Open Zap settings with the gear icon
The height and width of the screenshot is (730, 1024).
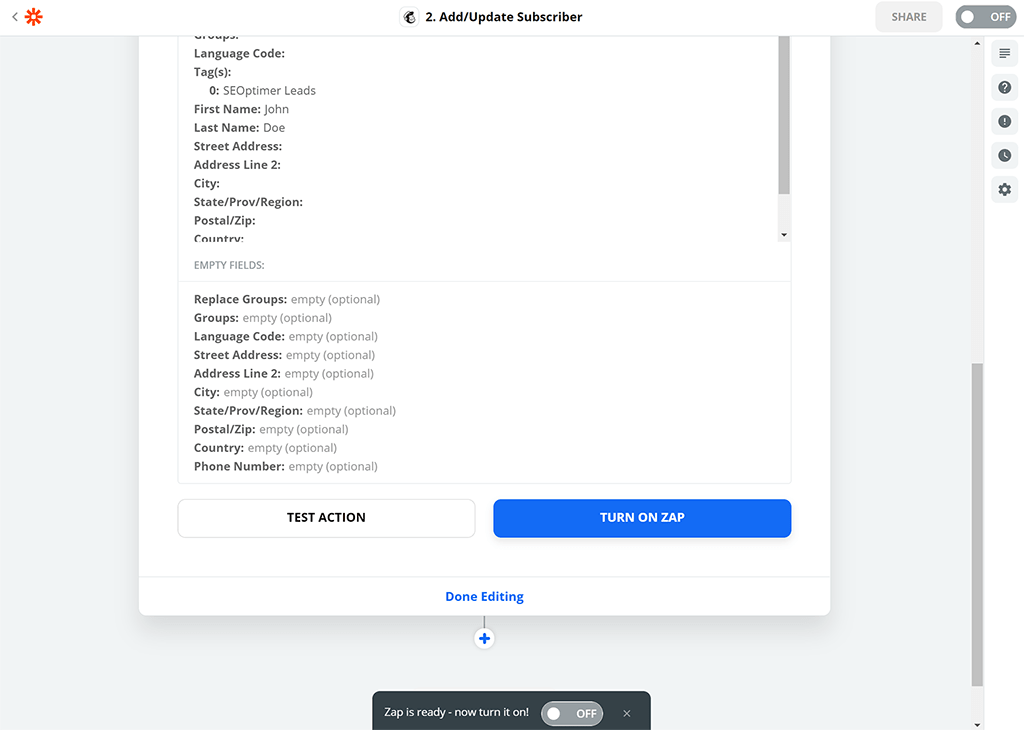click(1004, 189)
